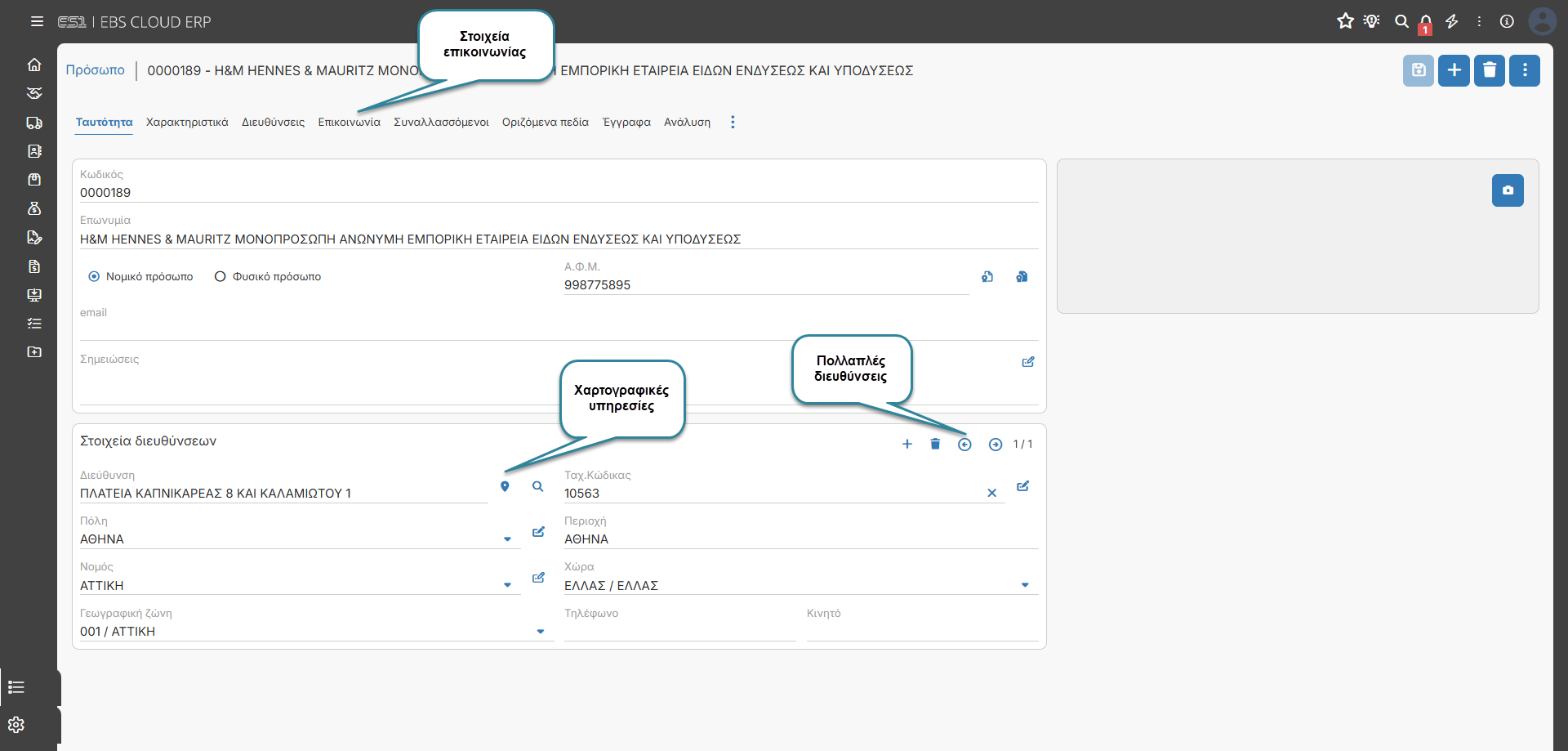
Task: Expand the Χώρα dropdown
Action: (1025, 585)
